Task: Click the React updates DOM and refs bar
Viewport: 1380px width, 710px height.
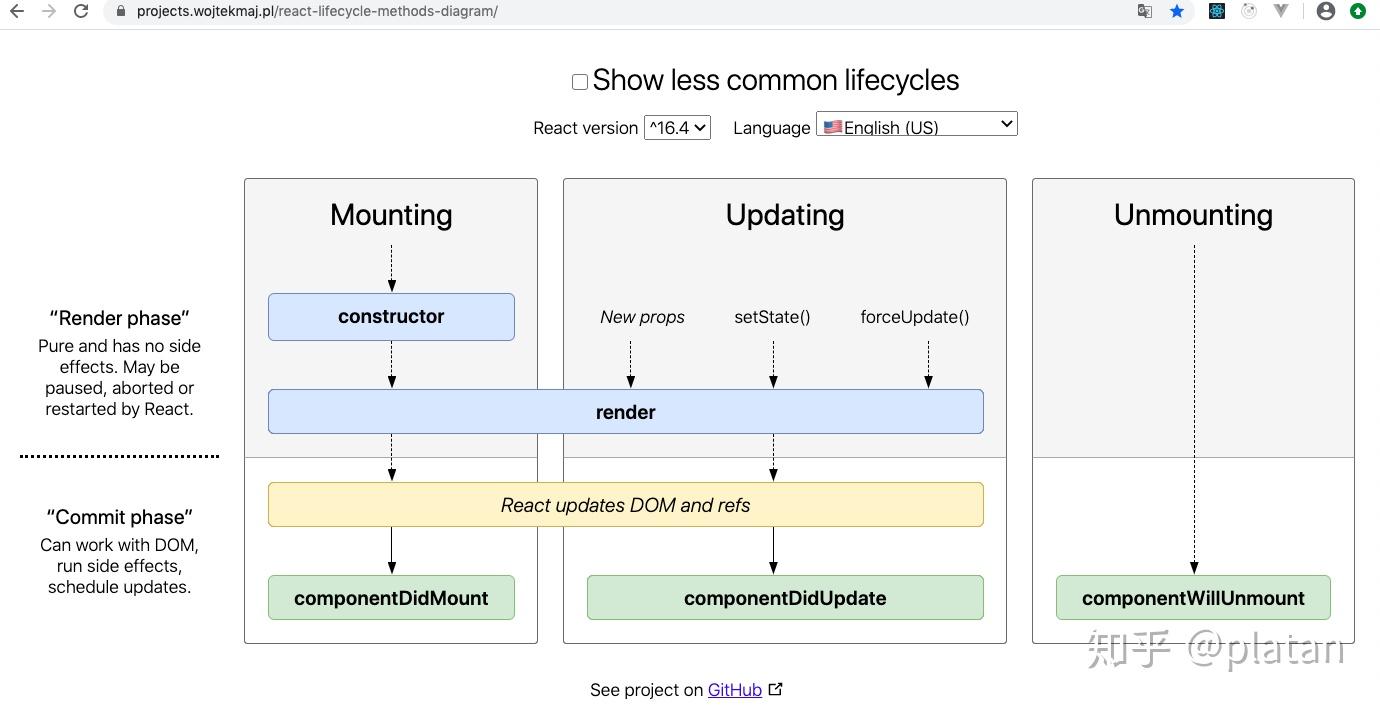Action: pos(625,505)
